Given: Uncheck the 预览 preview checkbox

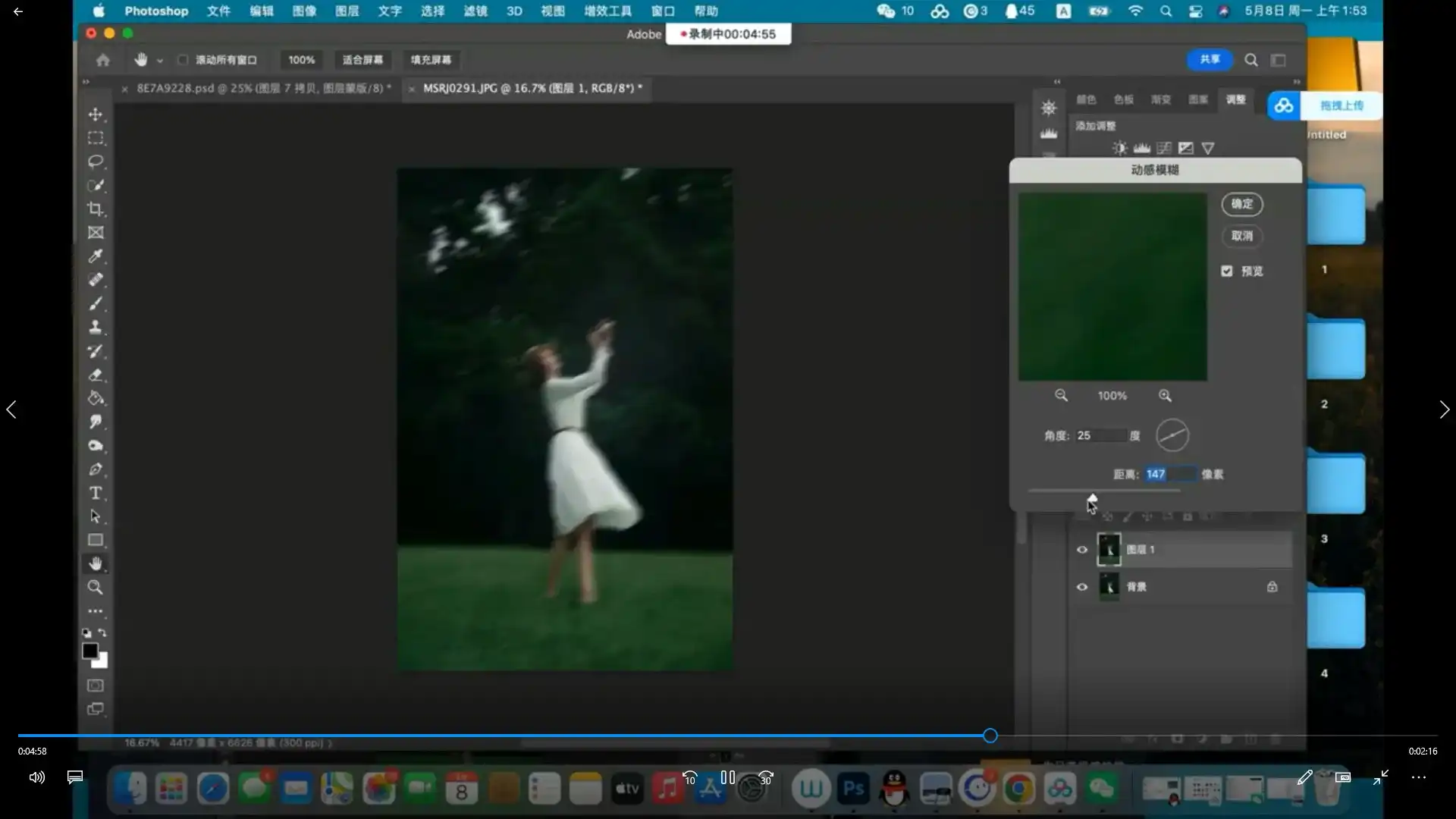Looking at the screenshot, I should [1227, 271].
